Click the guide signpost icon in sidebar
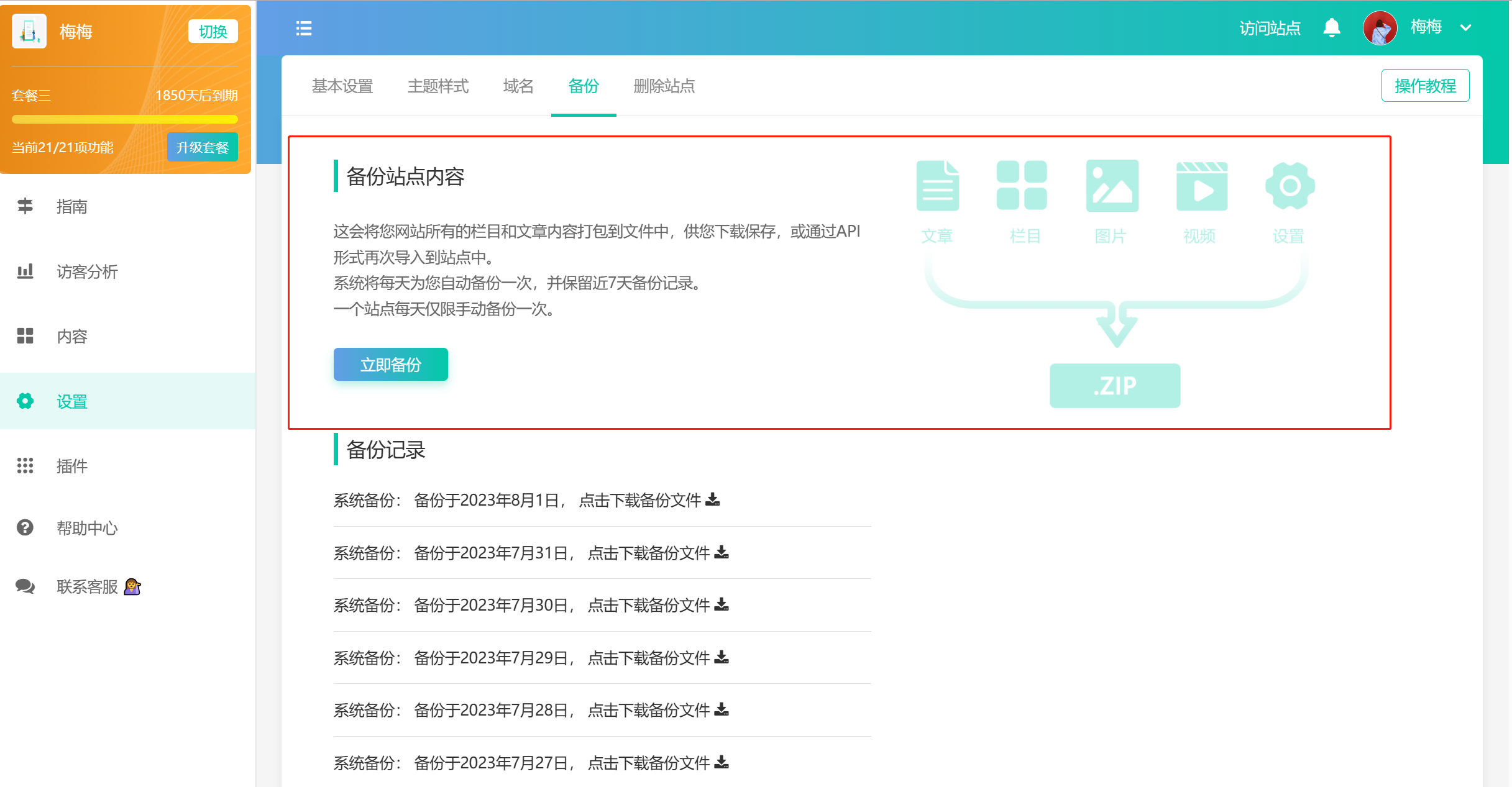 coord(25,206)
